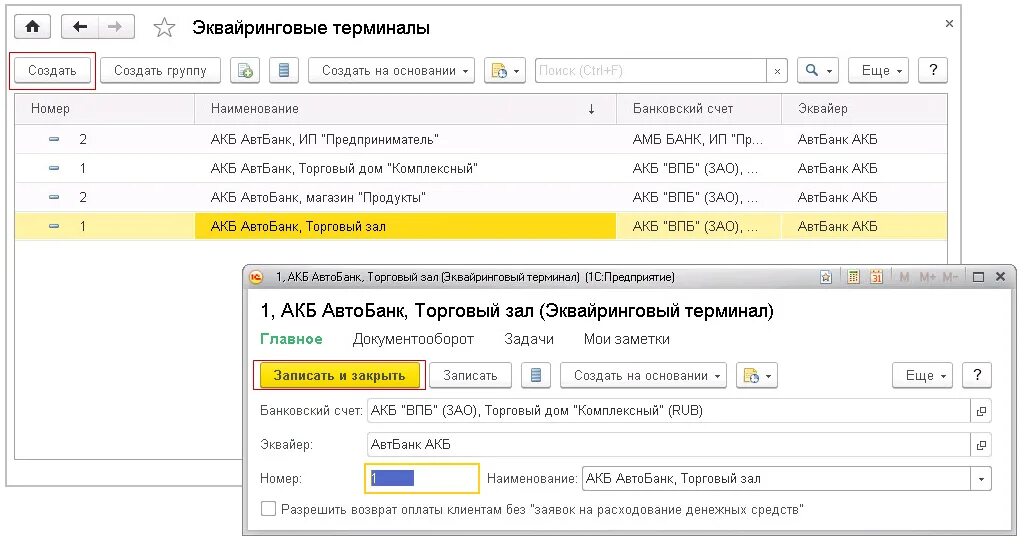Click the M memory button
The width and height of the screenshot is (1033, 554).
tap(904, 277)
